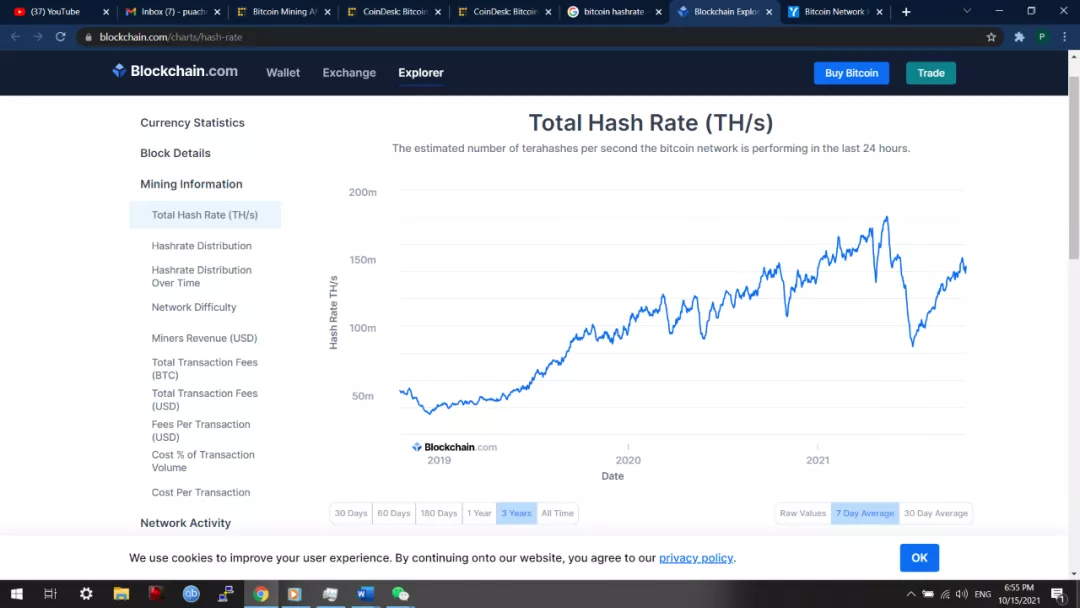Expand the Block Details section

coord(175,153)
